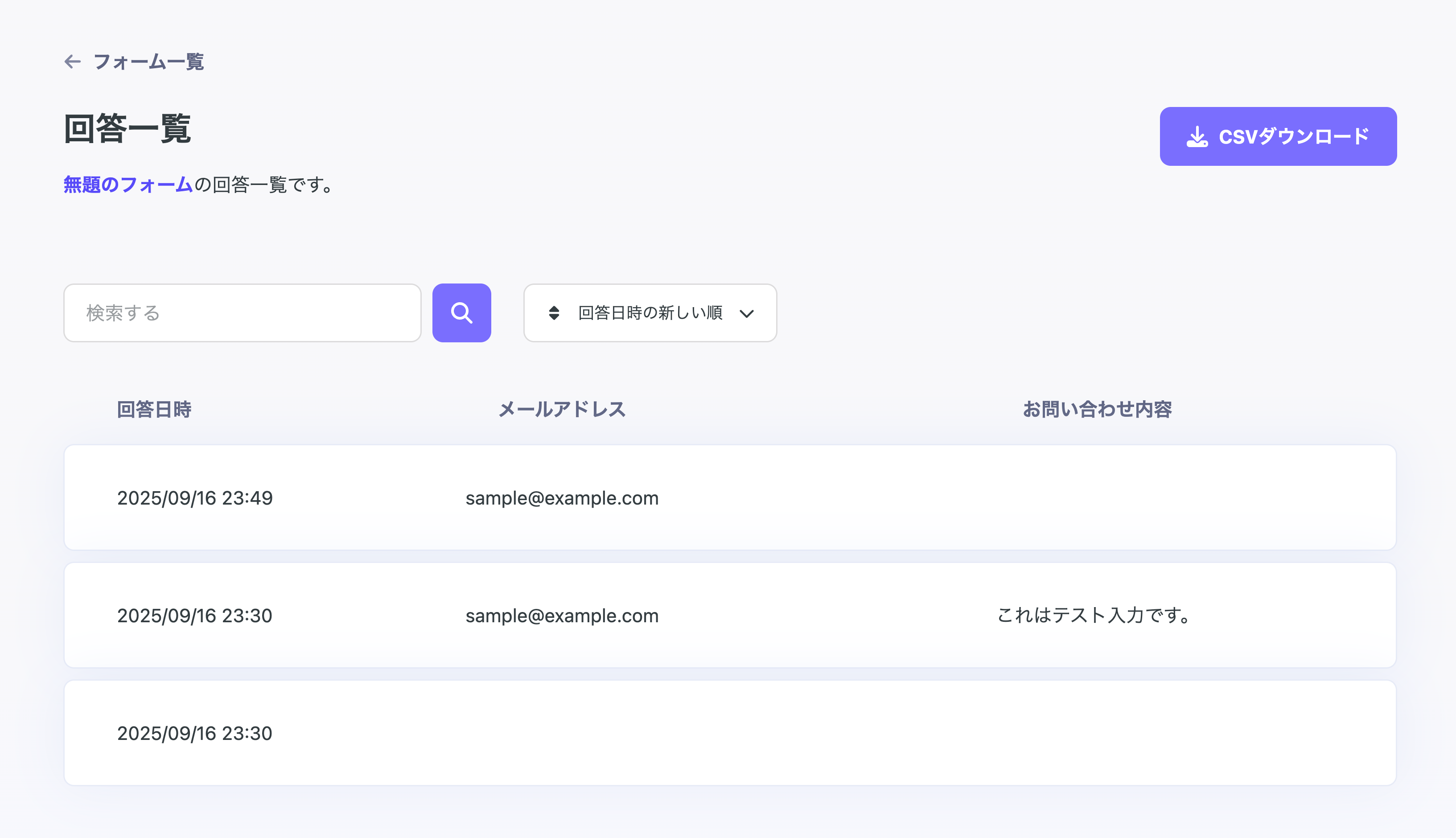Click the magnifying glass search icon
This screenshot has height=838, width=1456.
pos(461,312)
